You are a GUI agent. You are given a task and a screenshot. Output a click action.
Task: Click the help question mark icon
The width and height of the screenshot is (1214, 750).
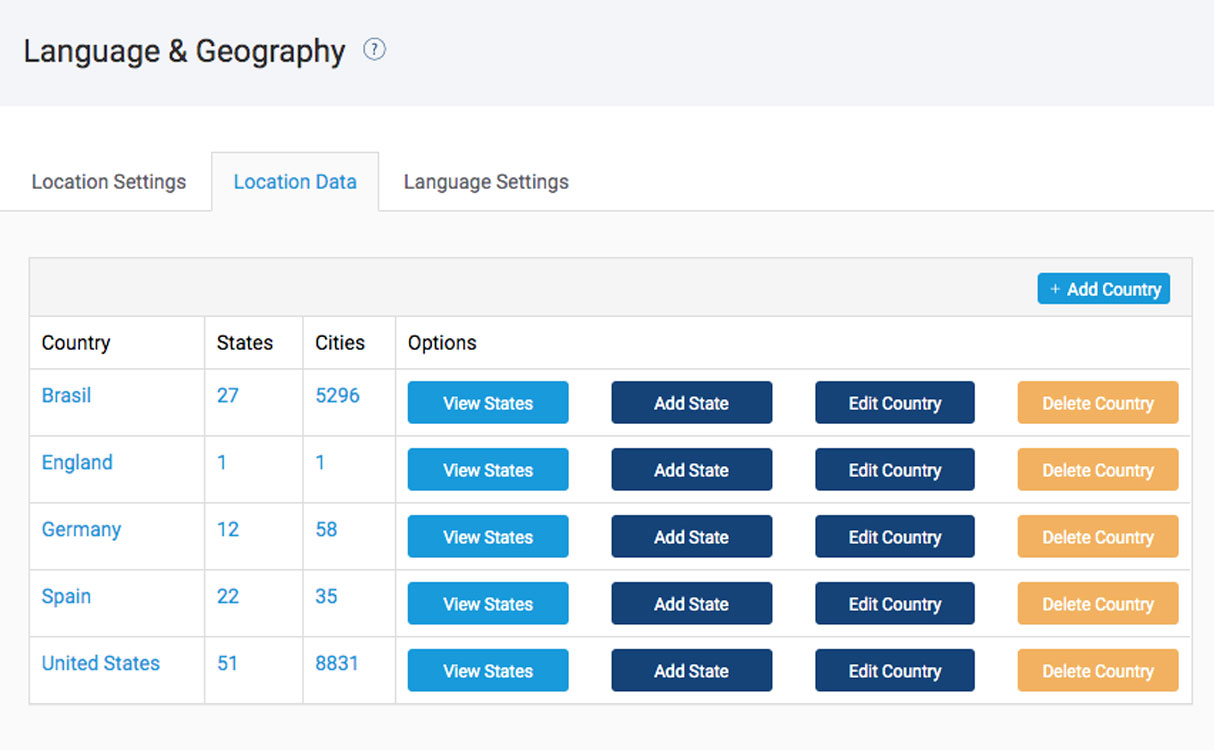pos(374,50)
